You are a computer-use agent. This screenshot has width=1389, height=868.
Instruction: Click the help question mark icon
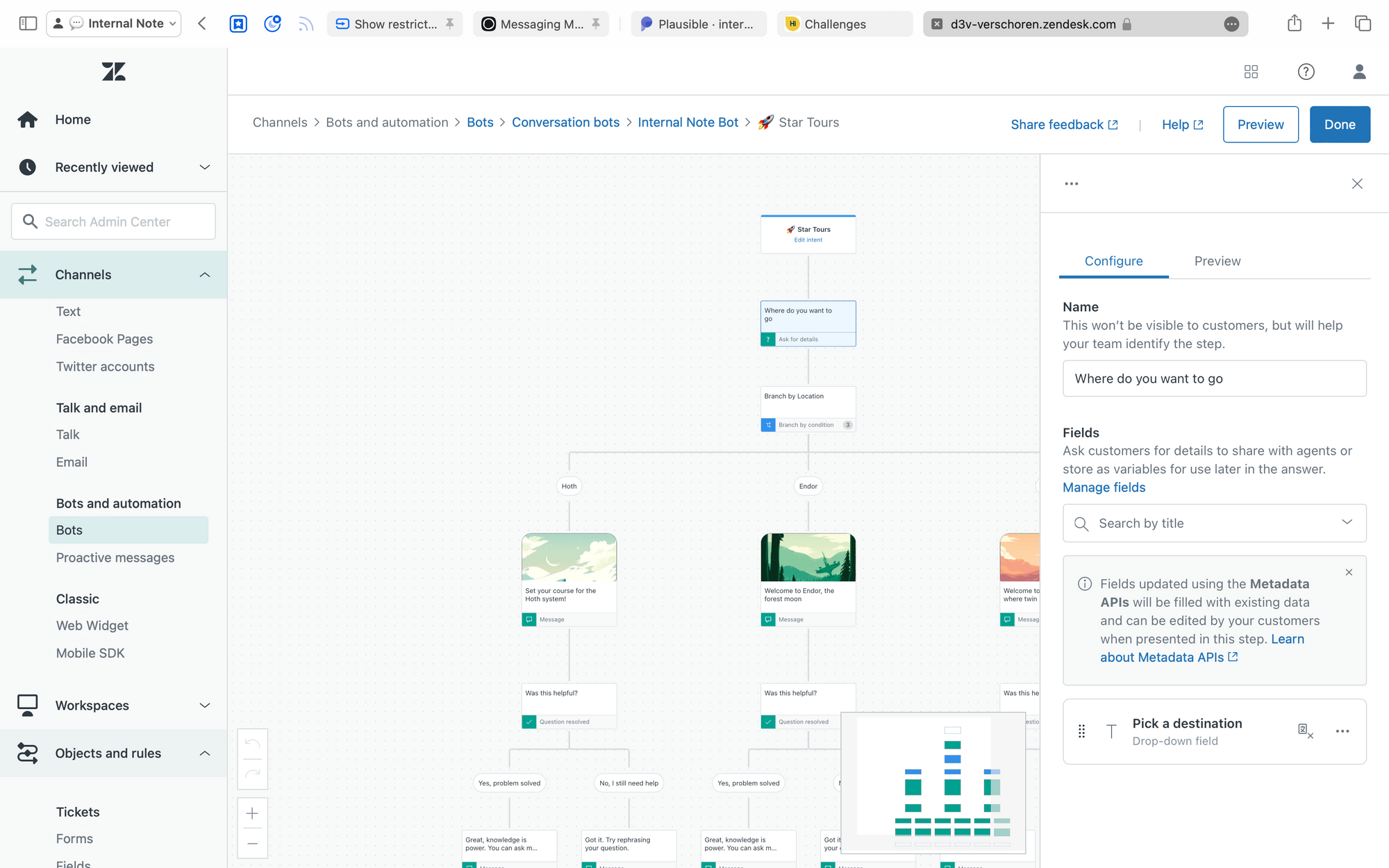click(1306, 72)
